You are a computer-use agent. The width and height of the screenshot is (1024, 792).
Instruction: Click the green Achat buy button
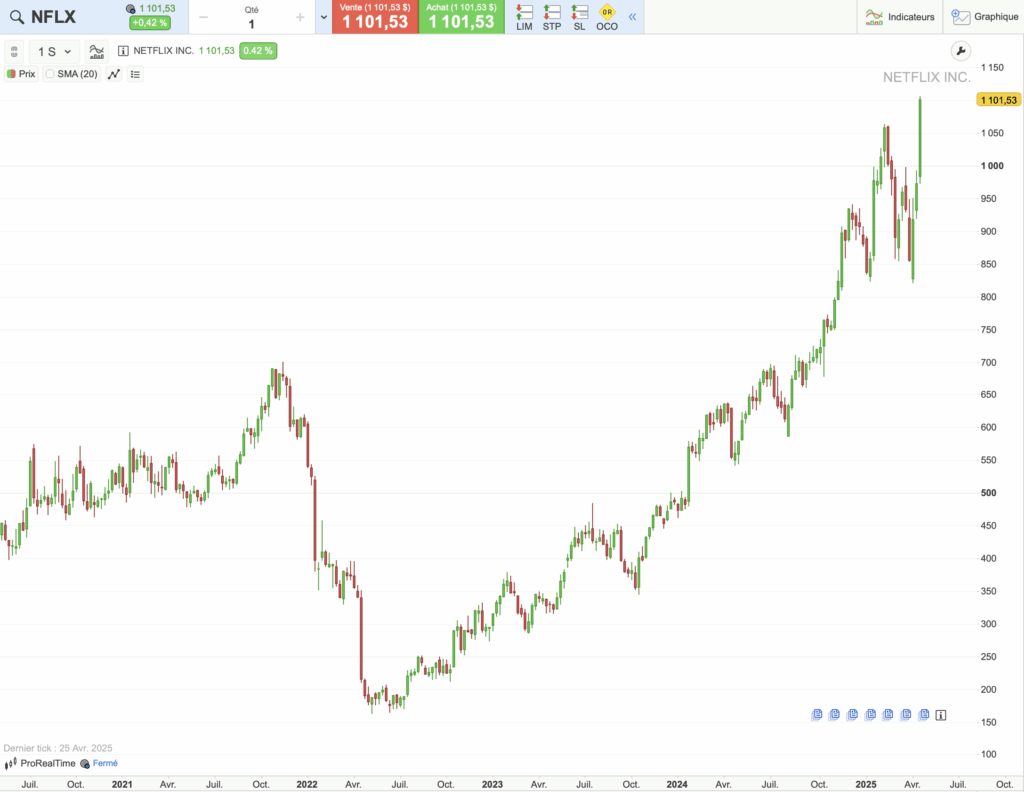pyautogui.click(x=461, y=17)
